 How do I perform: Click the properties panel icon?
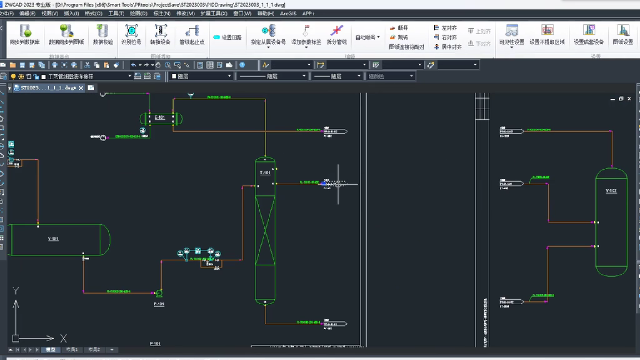coord(200,65)
